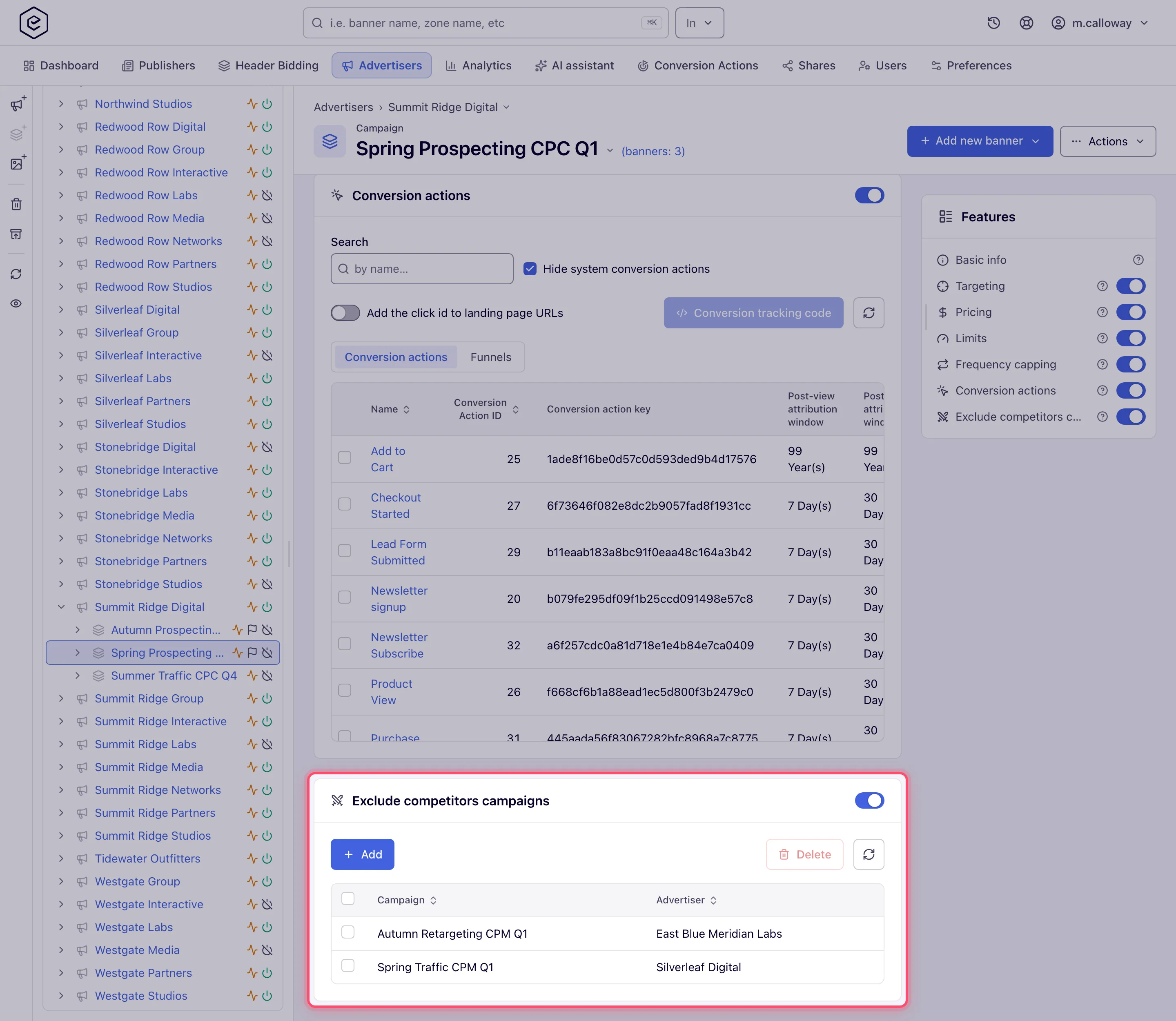The height and width of the screenshot is (1021, 1176).
Task: Add a competitor campaign with Add button
Action: tap(362, 854)
